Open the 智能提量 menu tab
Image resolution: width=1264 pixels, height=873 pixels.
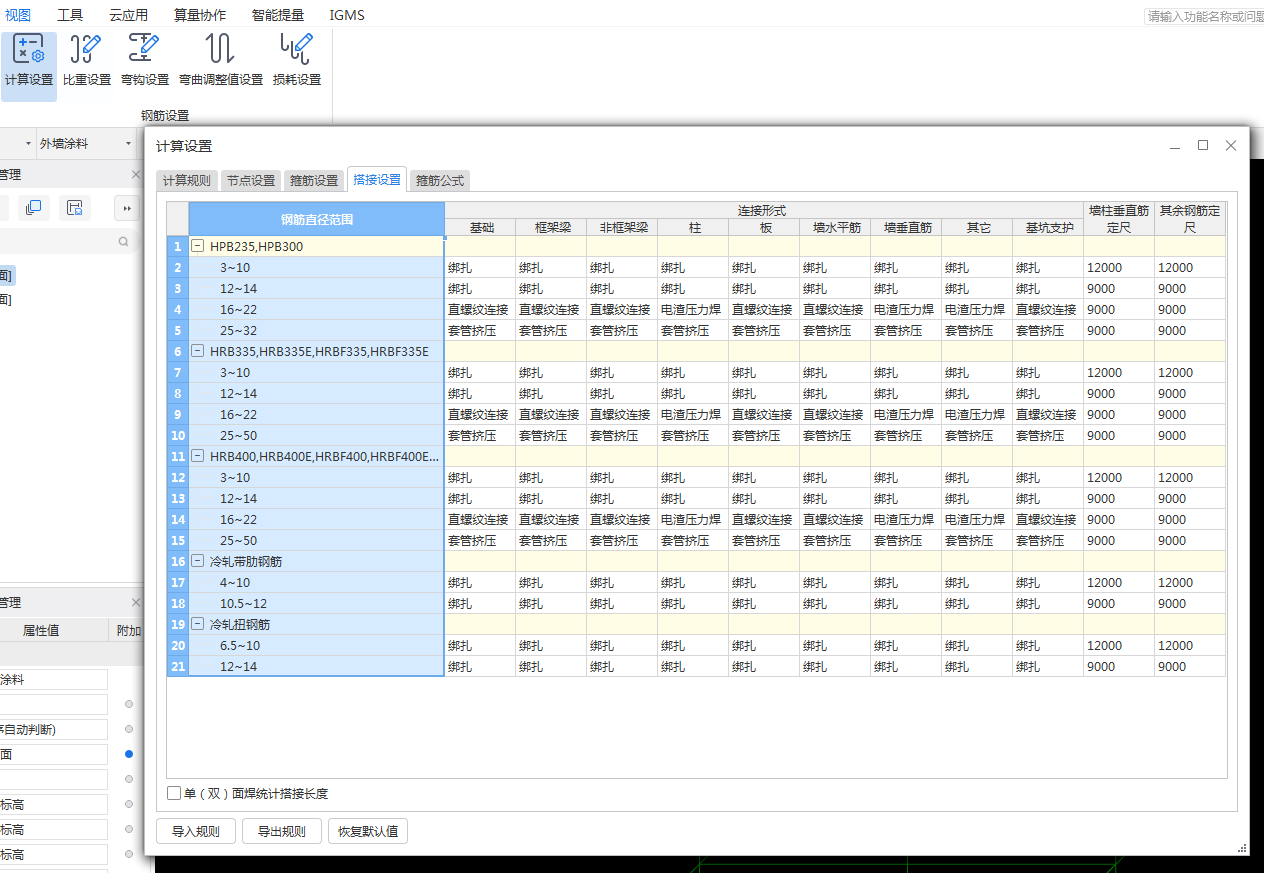click(278, 15)
